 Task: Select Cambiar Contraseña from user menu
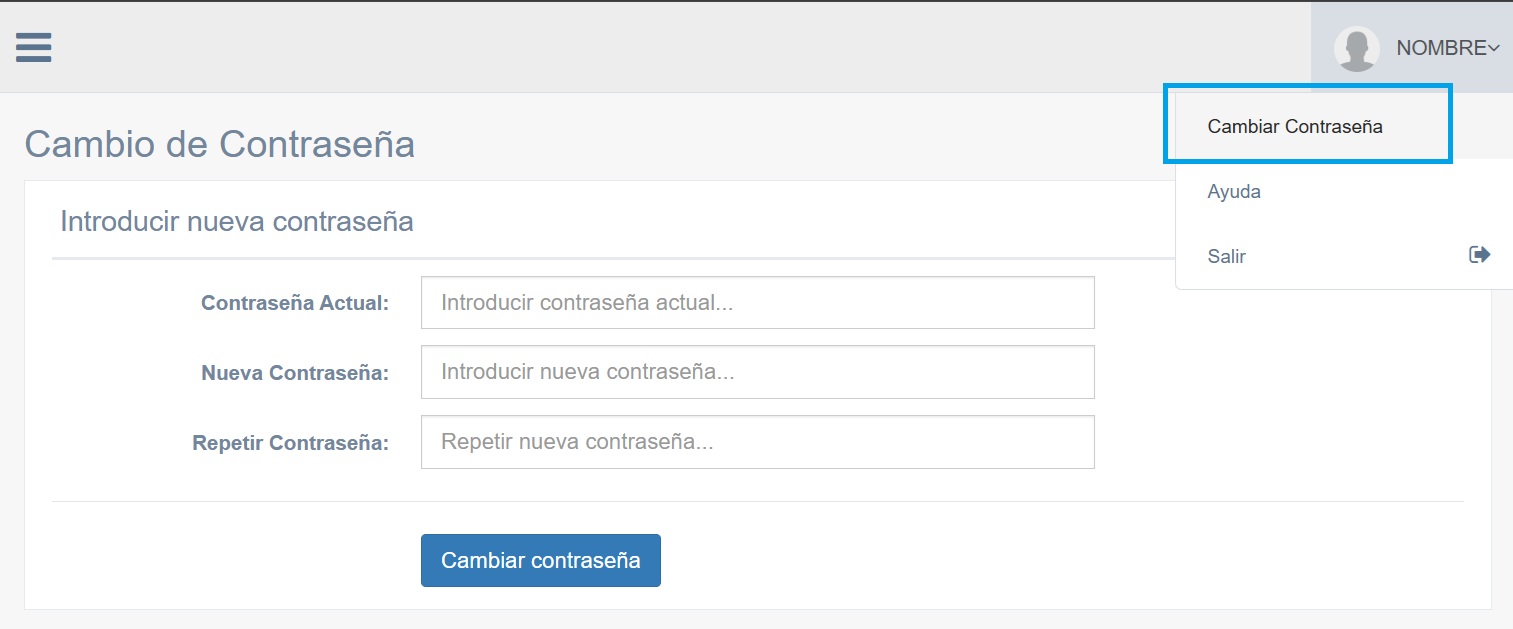[1295, 127]
